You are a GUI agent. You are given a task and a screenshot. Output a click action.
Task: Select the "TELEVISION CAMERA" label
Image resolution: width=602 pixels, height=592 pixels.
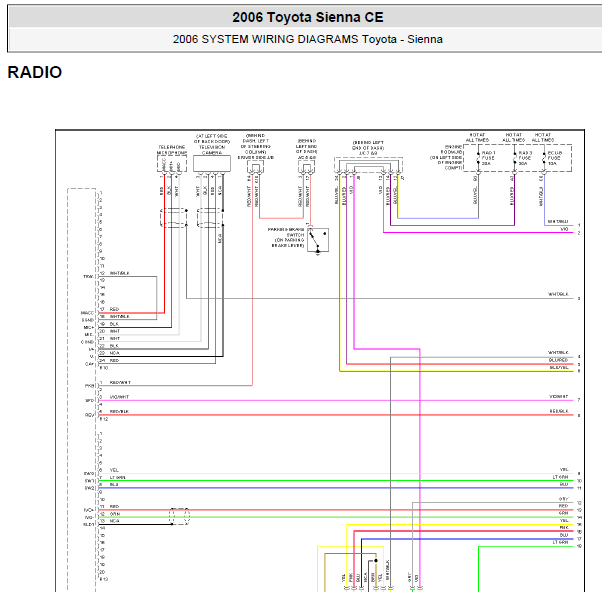212,150
